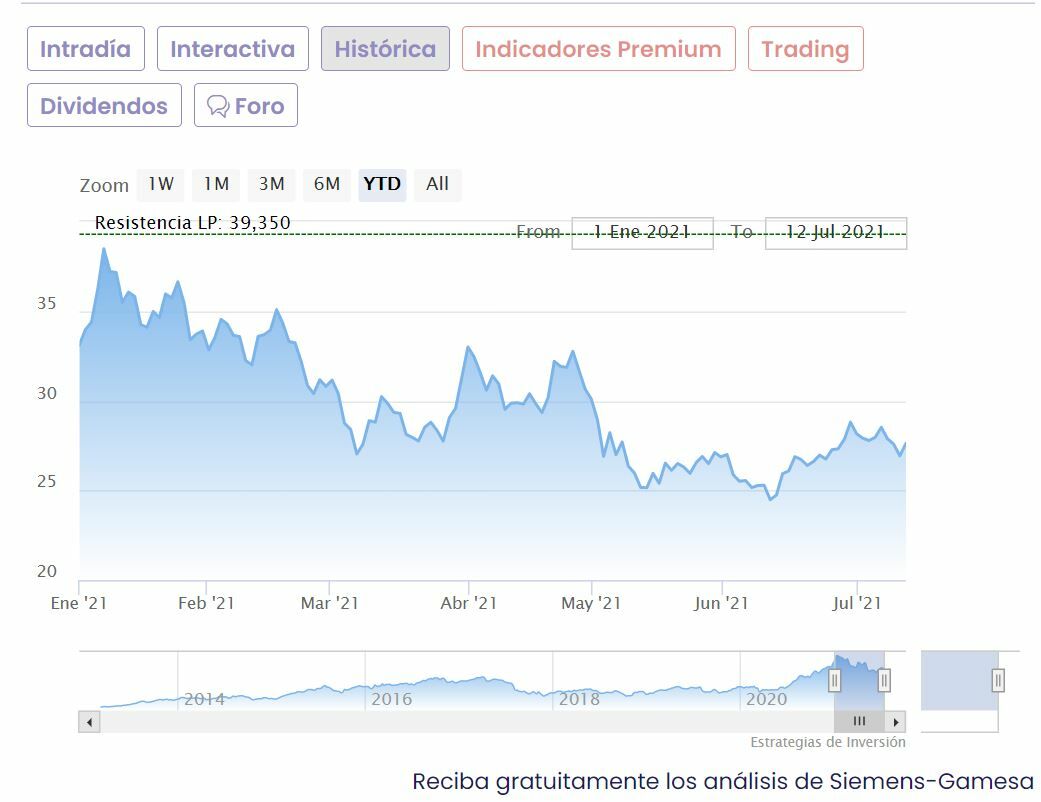Select the 1M zoom range
Image resolution: width=1041 pixels, height=802 pixels.
click(216, 184)
